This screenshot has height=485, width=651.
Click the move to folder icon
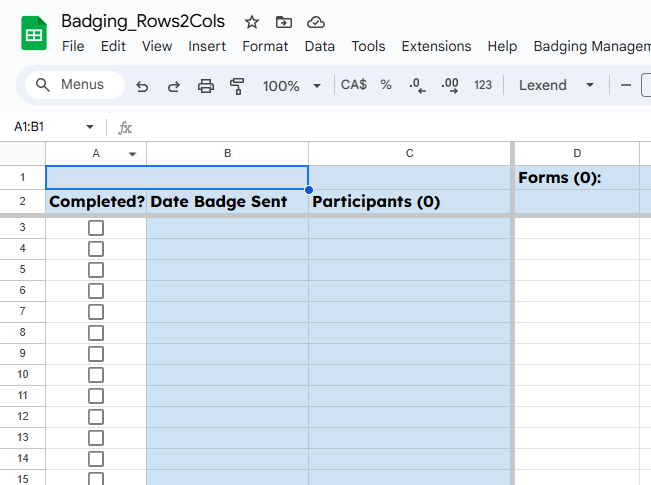pyautogui.click(x=284, y=22)
